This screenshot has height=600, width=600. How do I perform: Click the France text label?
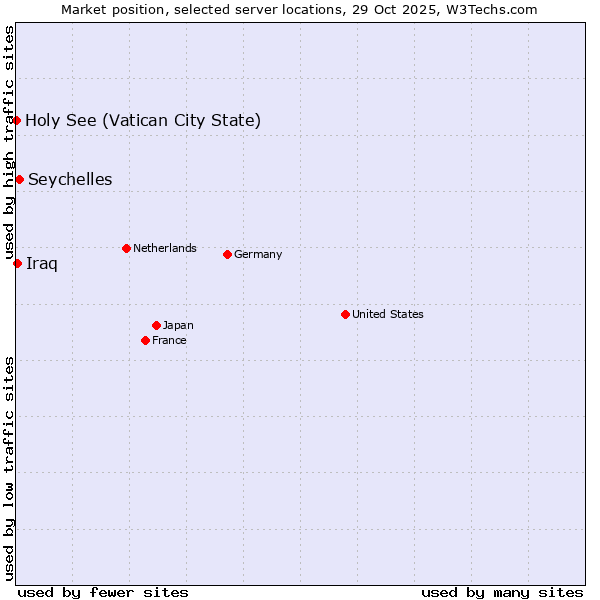[x=169, y=340]
